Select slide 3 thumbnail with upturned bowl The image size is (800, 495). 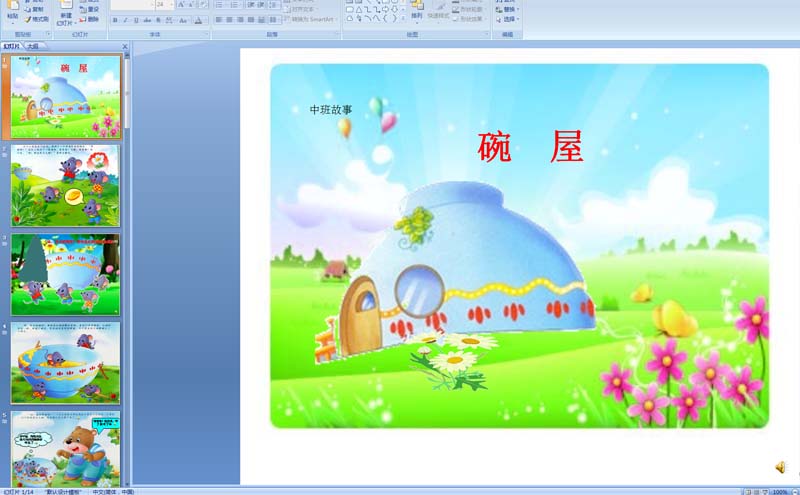65,275
